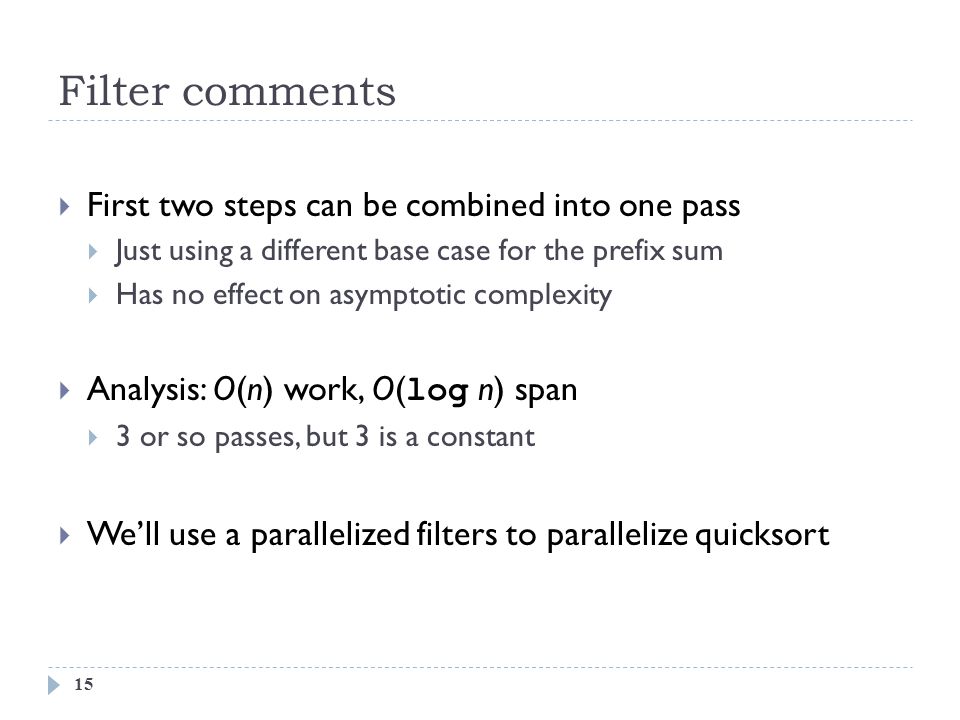Click the dashed footer line above the page number
960x720 pixels.
481,667
